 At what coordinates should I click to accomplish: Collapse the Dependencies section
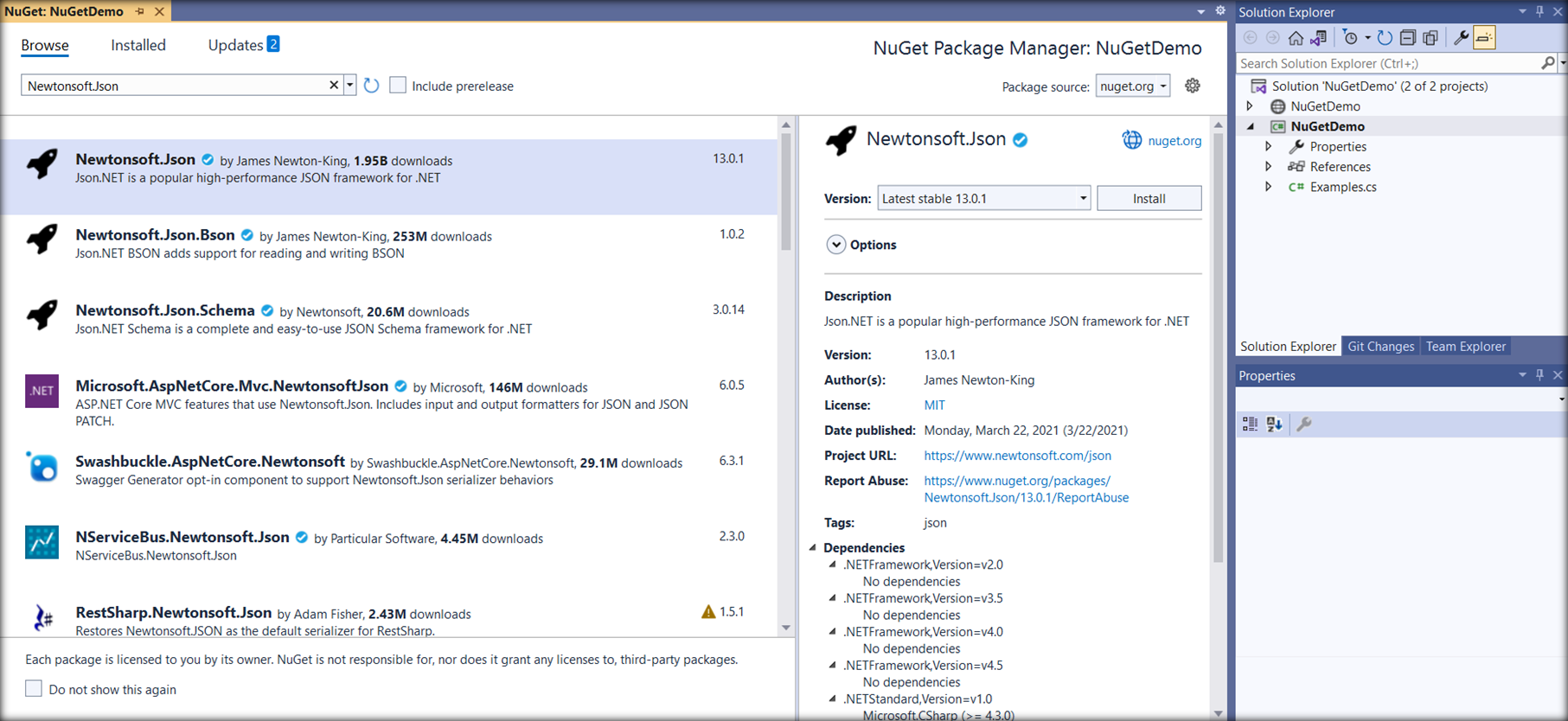pyautogui.click(x=813, y=547)
